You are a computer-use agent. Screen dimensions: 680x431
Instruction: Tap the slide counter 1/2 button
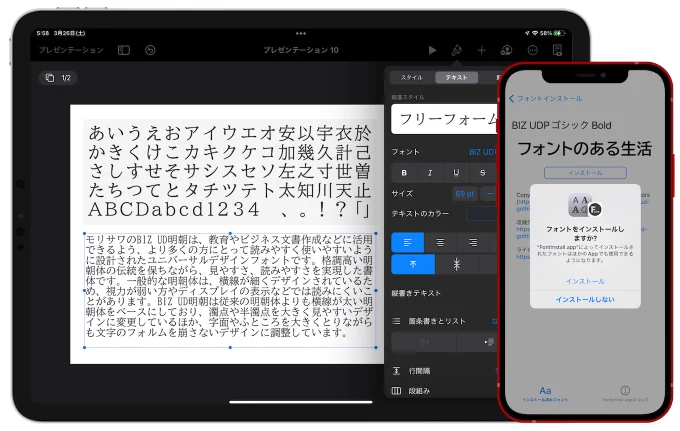point(58,78)
